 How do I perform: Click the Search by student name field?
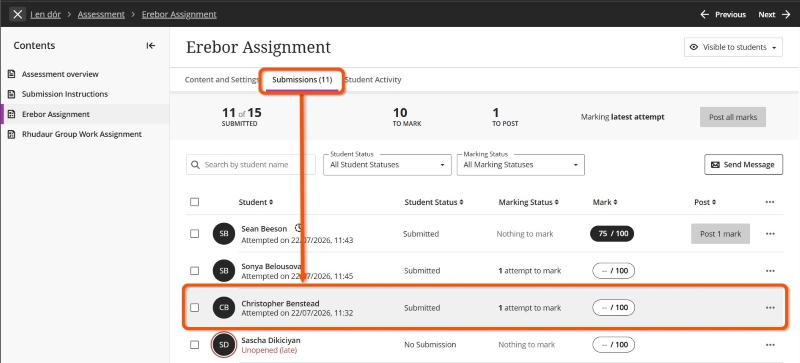click(x=251, y=165)
